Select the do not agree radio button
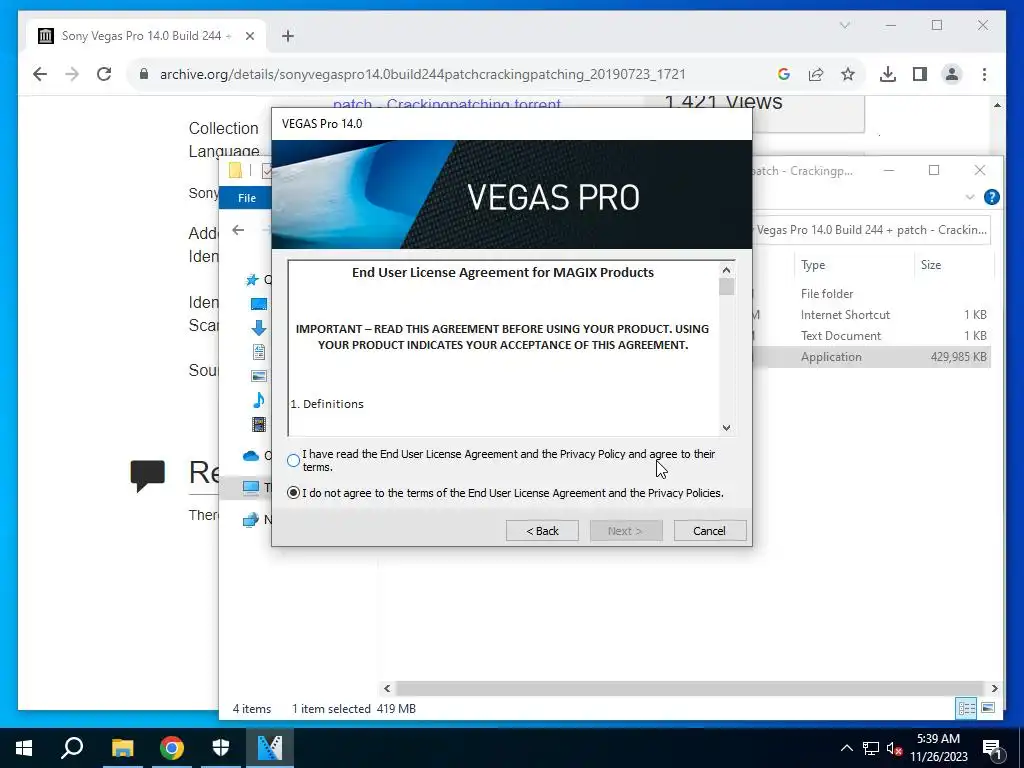This screenshot has height=768, width=1024. [293, 493]
